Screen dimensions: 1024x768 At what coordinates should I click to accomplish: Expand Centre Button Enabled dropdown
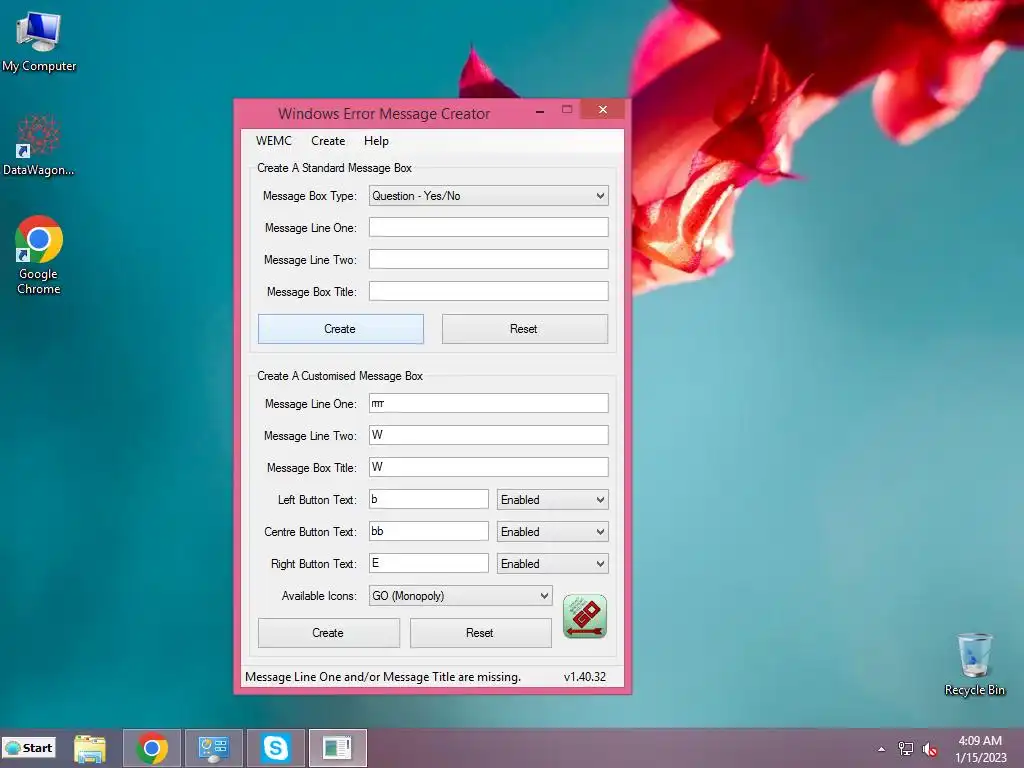(x=552, y=532)
